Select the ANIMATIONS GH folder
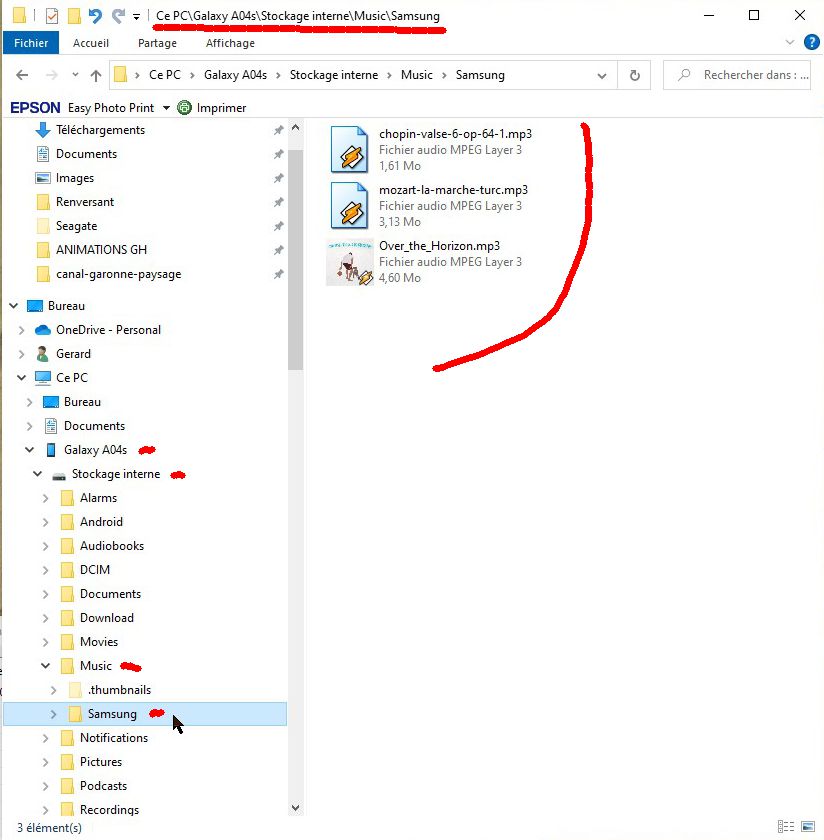824x840 pixels. 101,250
